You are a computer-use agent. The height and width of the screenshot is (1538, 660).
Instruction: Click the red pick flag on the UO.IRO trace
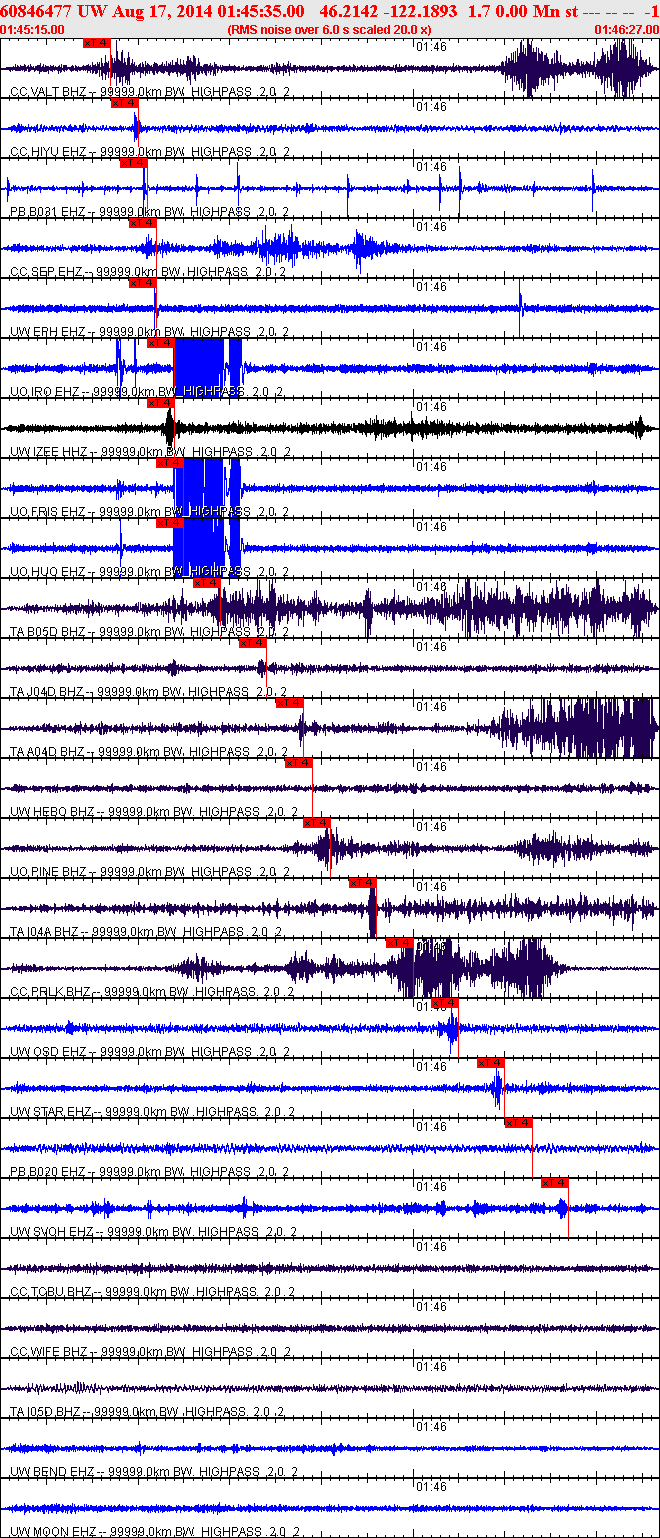[x=160, y=343]
